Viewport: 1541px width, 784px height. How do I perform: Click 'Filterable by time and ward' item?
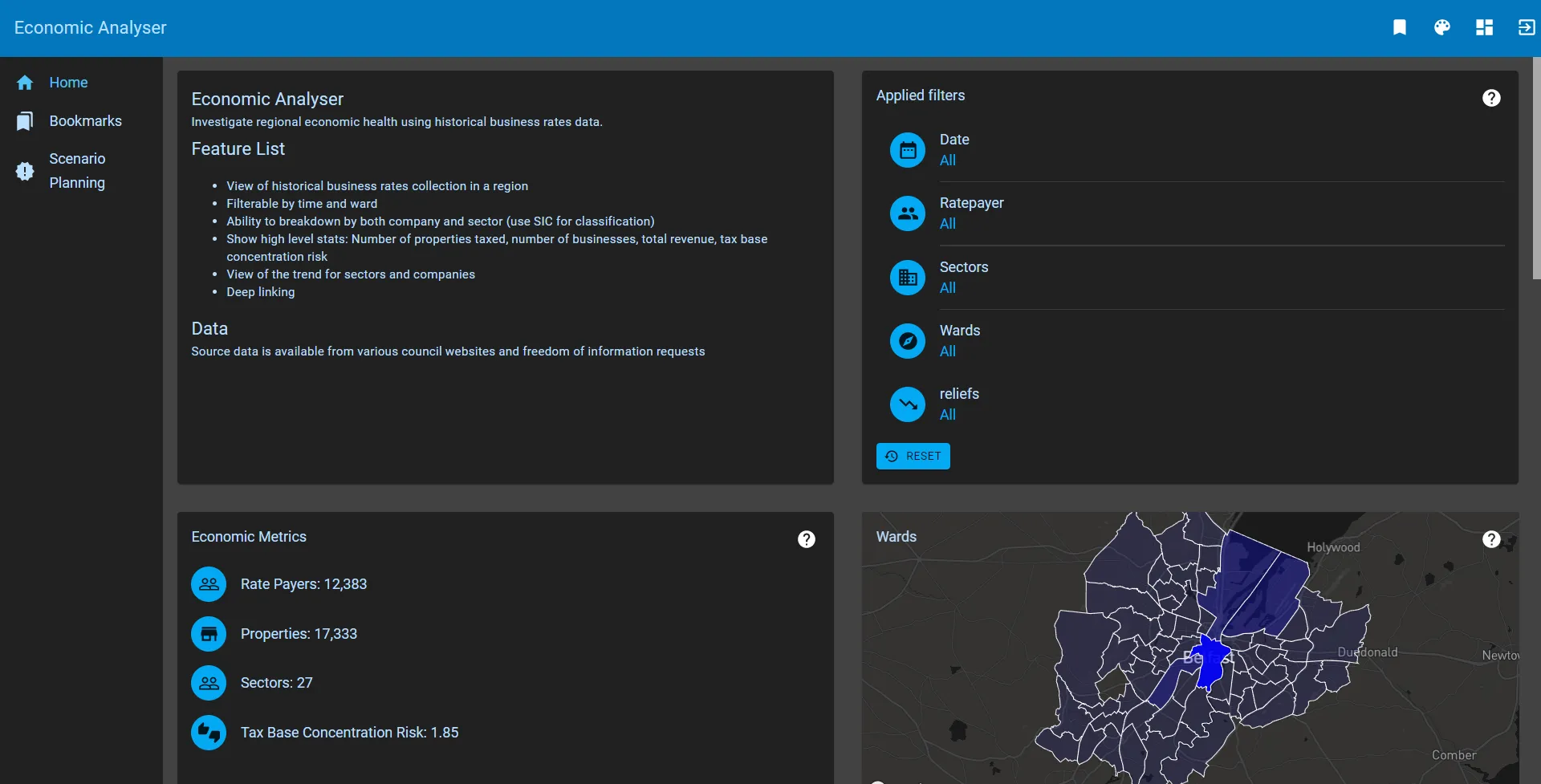coord(302,204)
